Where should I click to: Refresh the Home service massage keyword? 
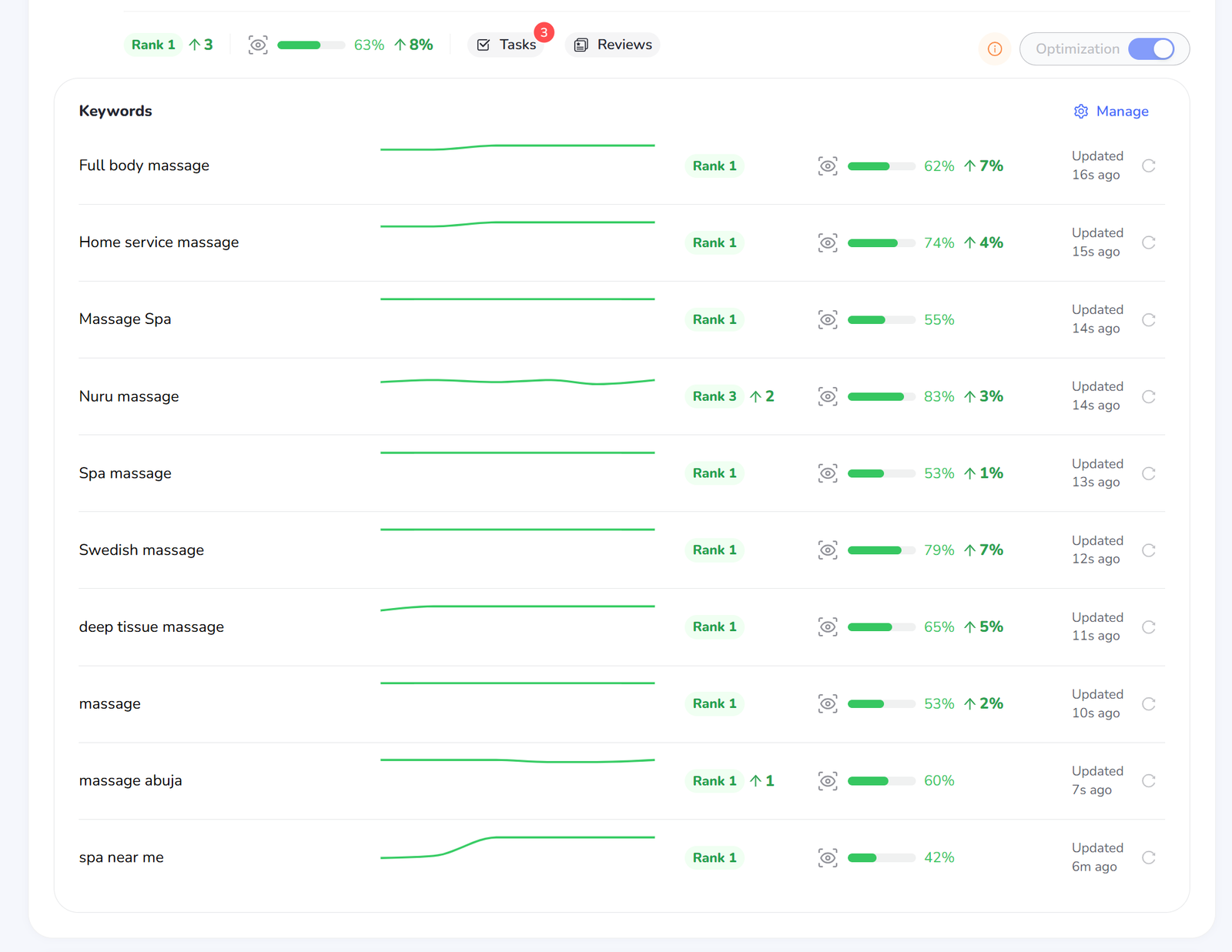[x=1148, y=242]
